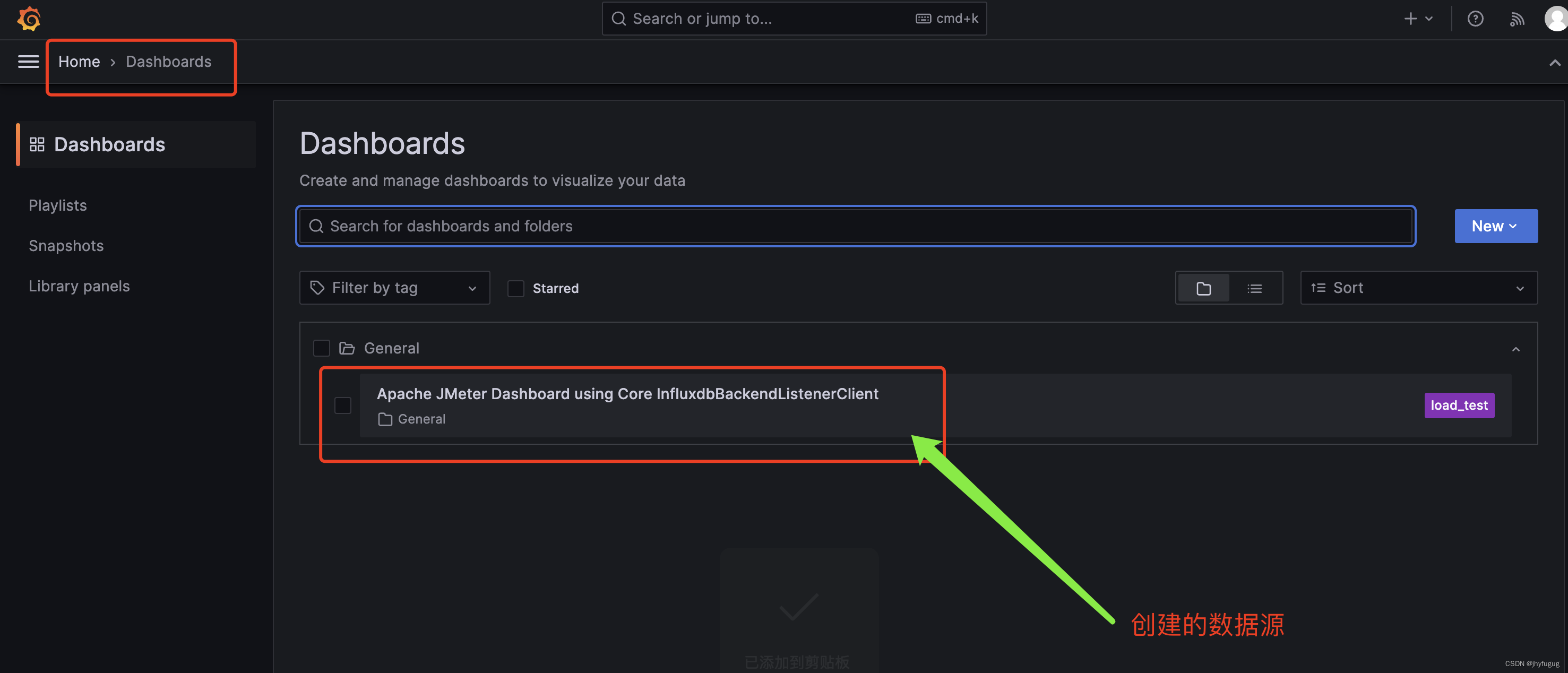Navigate to Home breadcrumb

pos(79,62)
